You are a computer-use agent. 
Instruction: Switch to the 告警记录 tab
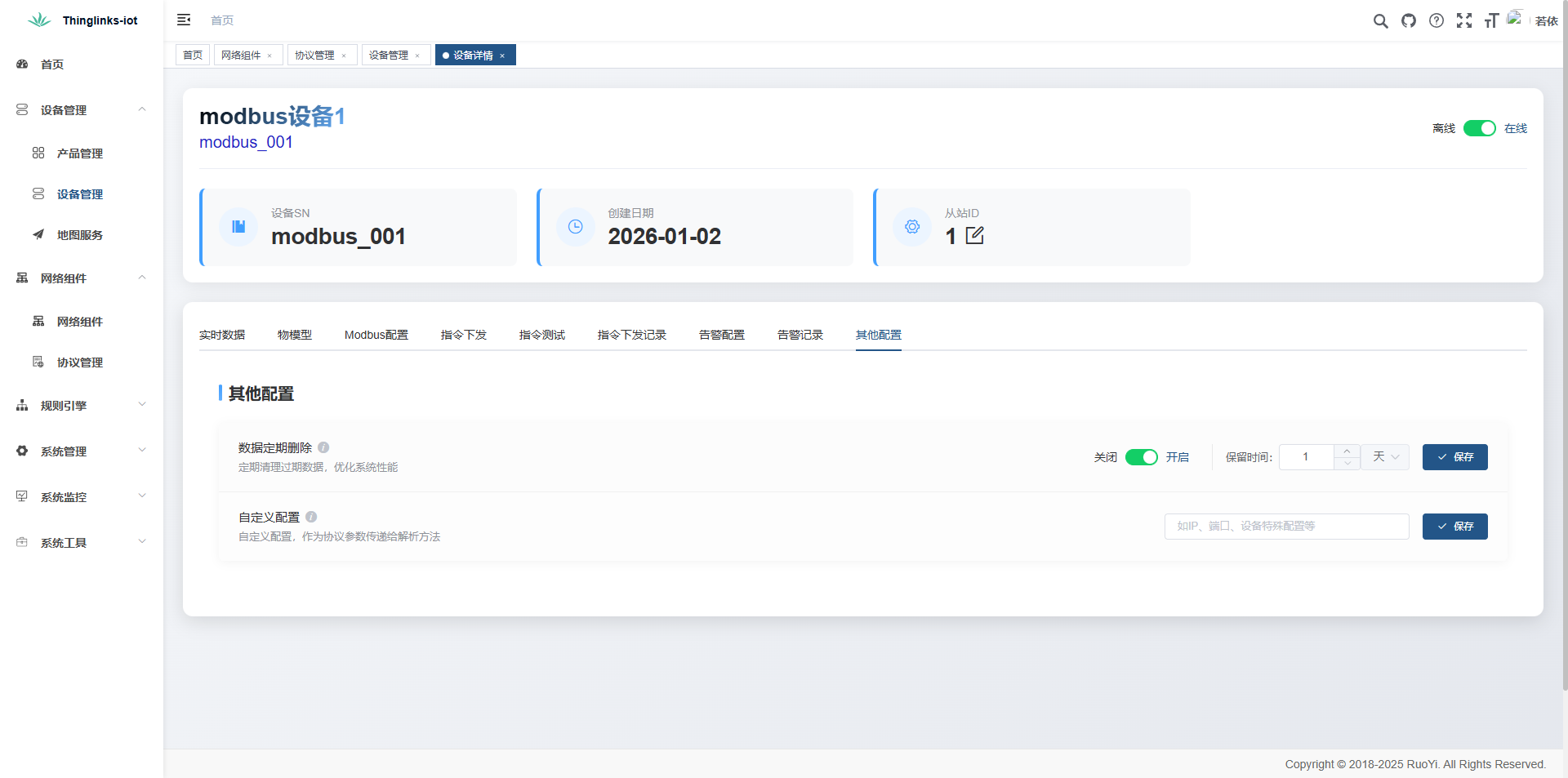(800, 335)
